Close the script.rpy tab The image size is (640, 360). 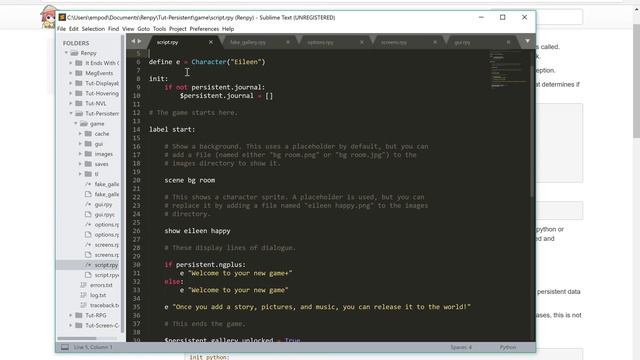211,42
